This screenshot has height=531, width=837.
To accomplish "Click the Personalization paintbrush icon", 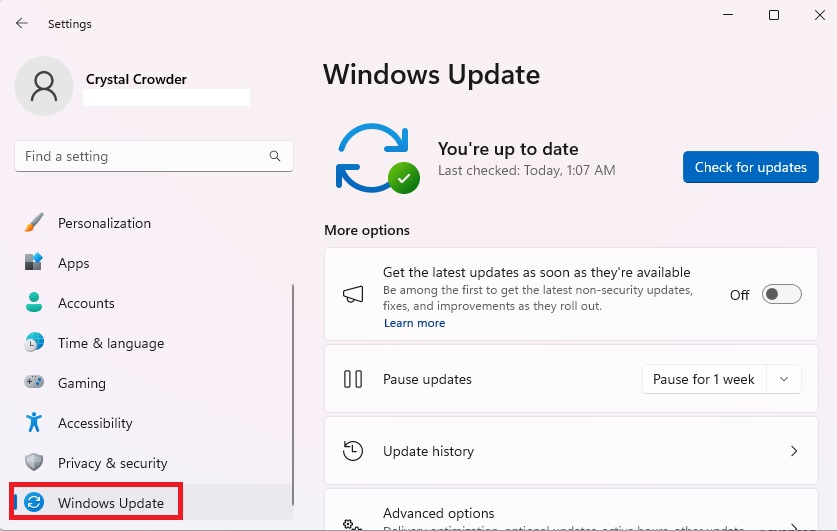I will [34, 223].
